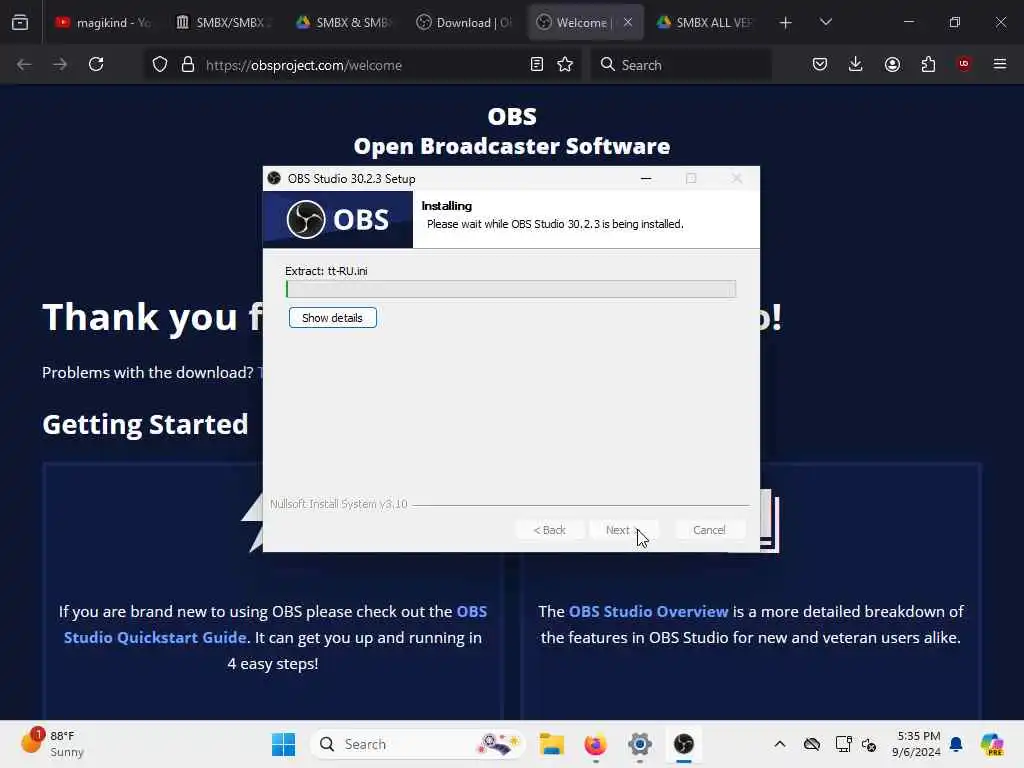Screen dimensions: 1024x768
Task: Click the taskbar Search box
Action: point(418,744)
